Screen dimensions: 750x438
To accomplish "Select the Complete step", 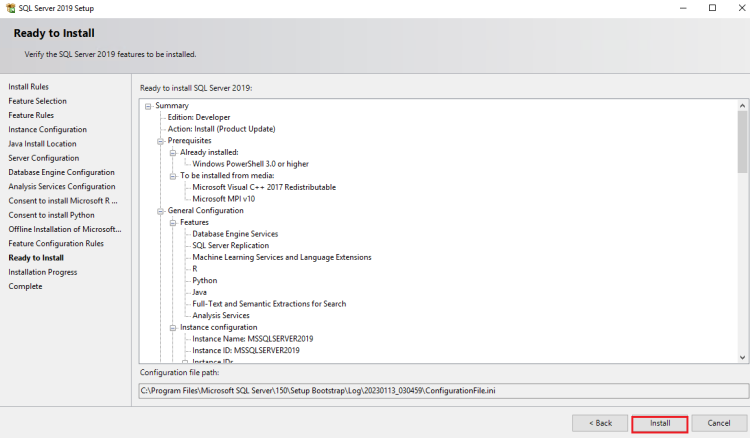I will pos(25,286).
